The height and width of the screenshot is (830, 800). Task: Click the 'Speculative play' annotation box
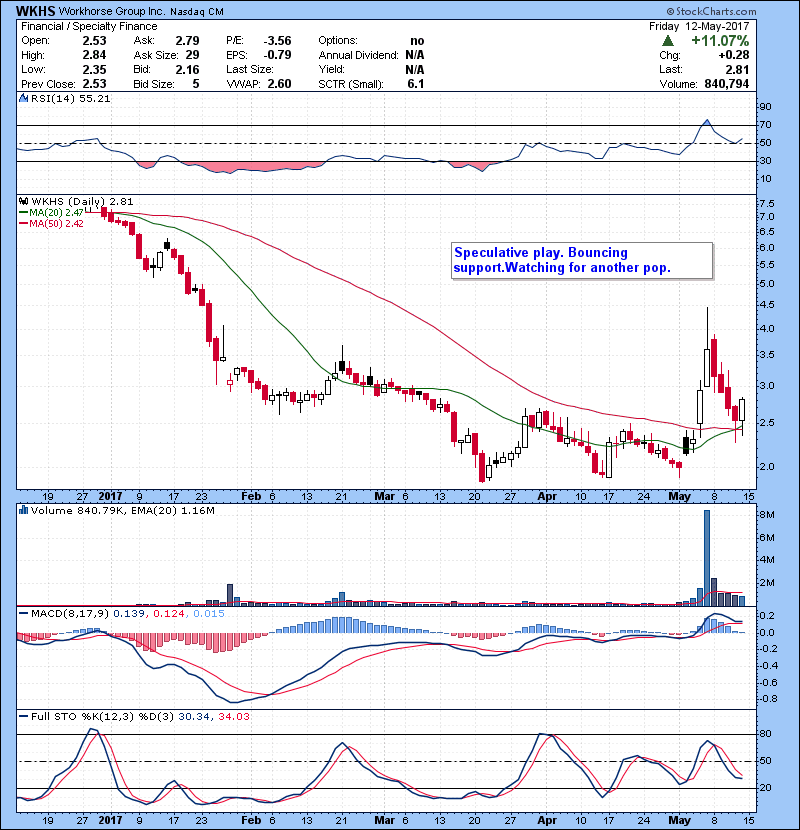click(582, 260)
